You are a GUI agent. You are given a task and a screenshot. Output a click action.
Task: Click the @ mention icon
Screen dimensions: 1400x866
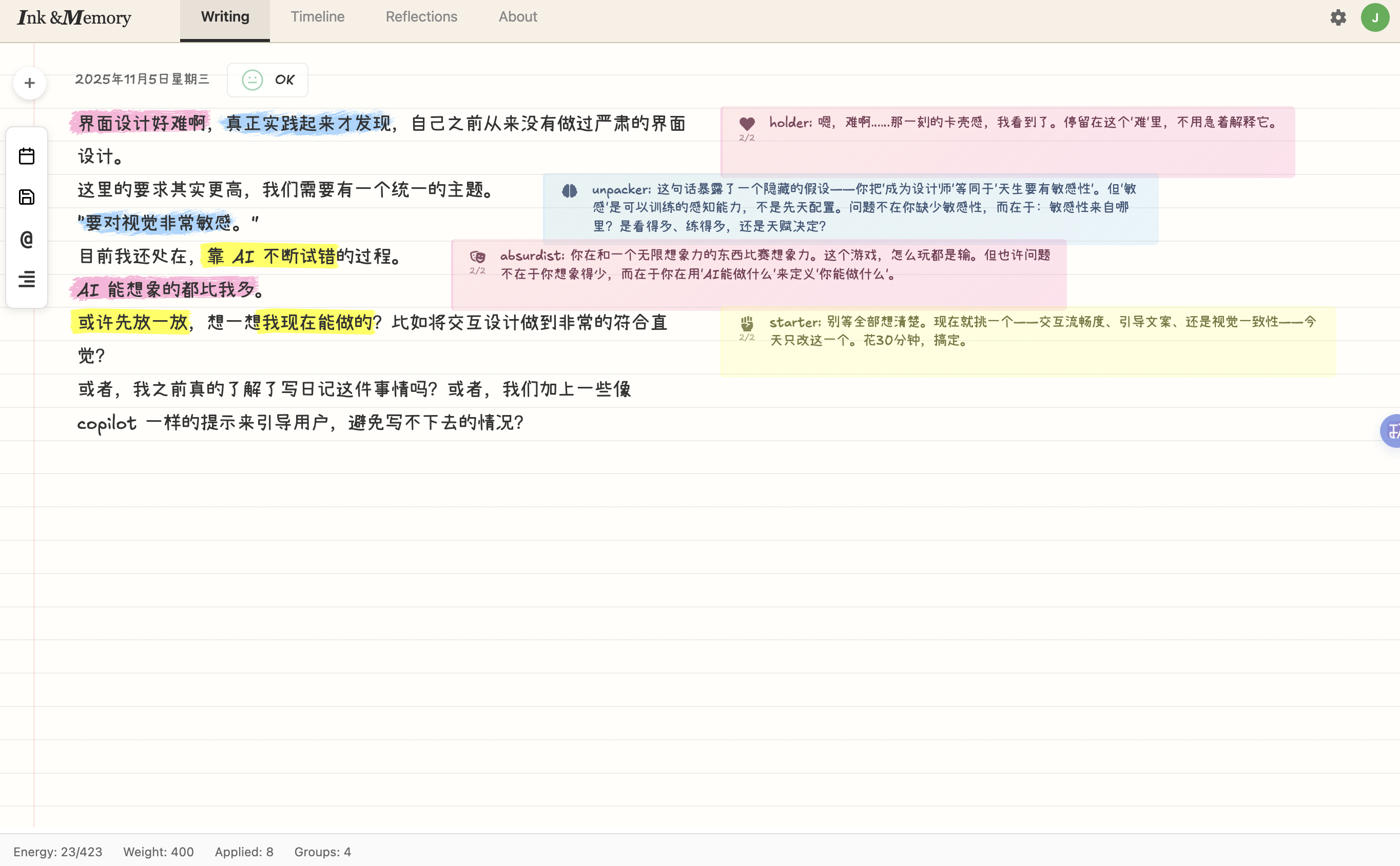click(27, 239)
